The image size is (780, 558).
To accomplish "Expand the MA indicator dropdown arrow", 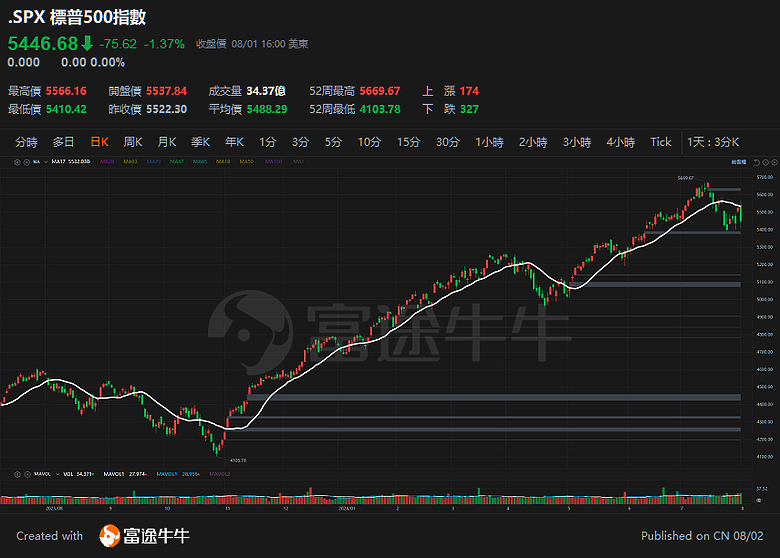I will (x=46, y=162).
